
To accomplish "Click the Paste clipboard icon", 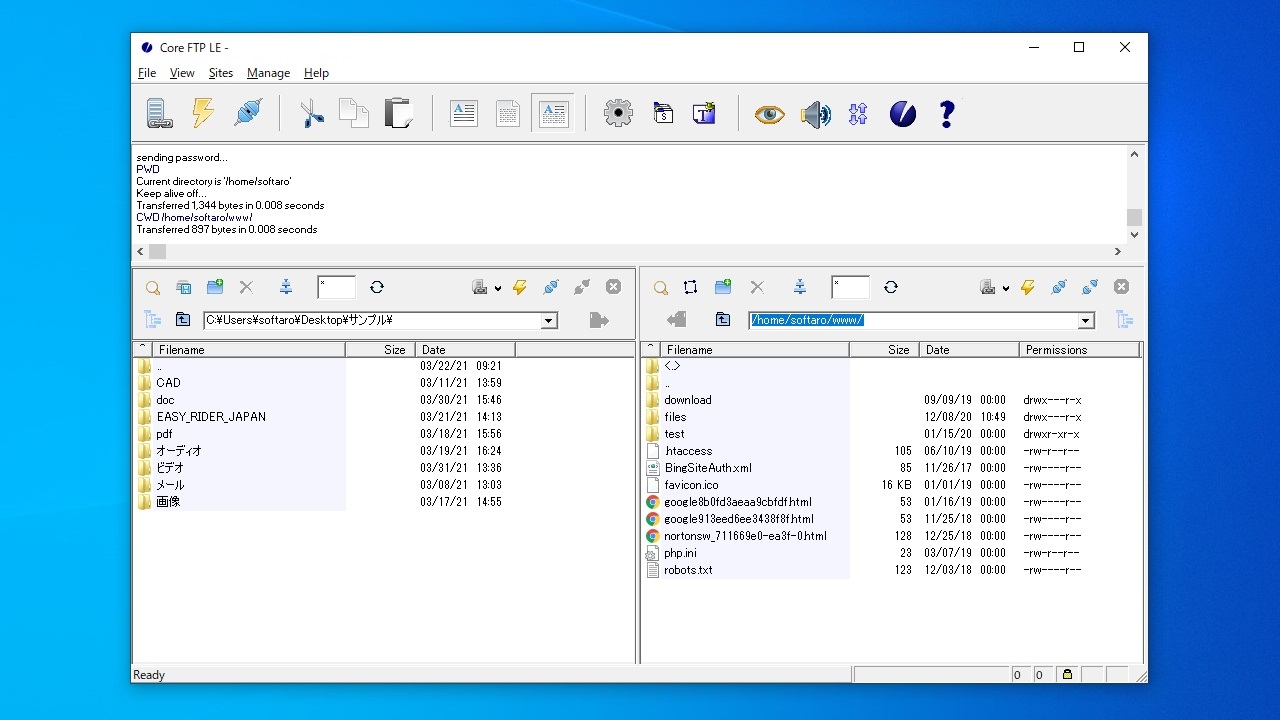I will point(398,114).
